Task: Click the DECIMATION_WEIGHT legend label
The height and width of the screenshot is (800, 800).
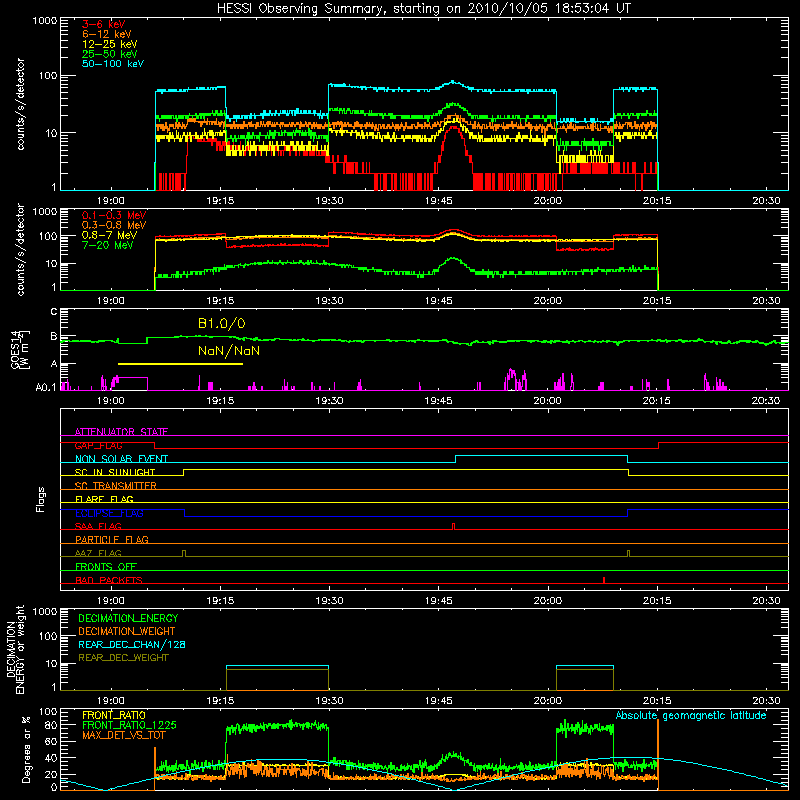Action: click(x=127, y=631)
